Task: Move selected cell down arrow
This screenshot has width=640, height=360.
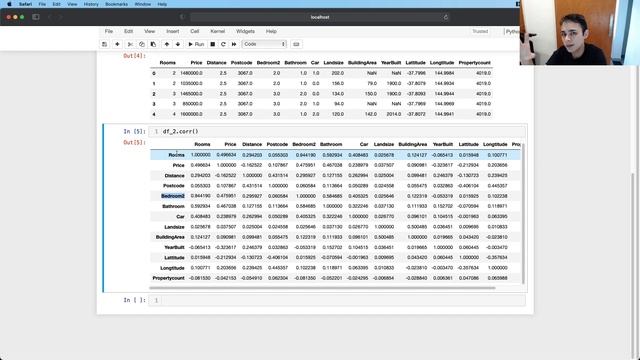Action: tap(178, 44)
